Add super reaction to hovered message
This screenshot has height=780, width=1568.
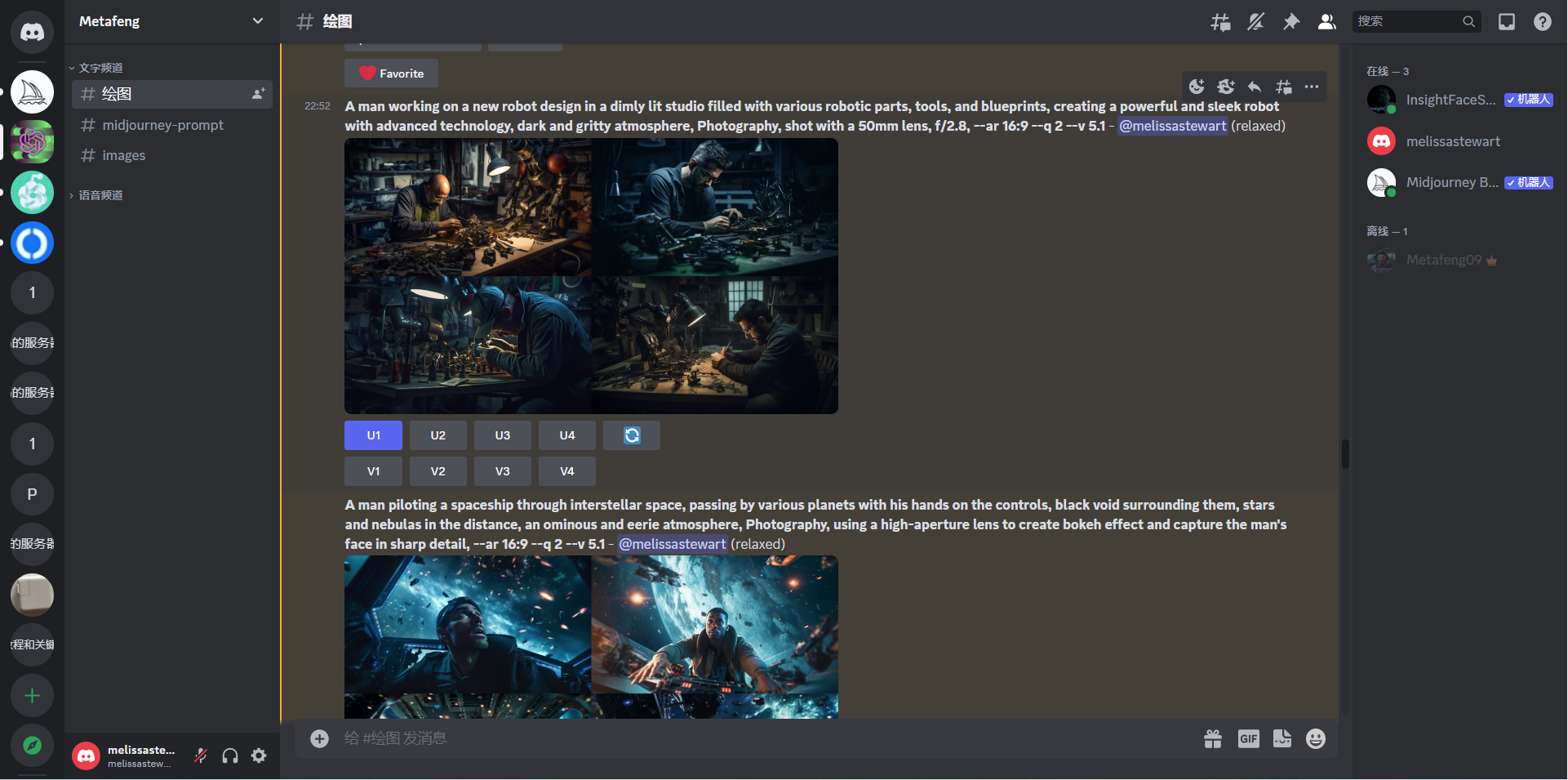1225,87
